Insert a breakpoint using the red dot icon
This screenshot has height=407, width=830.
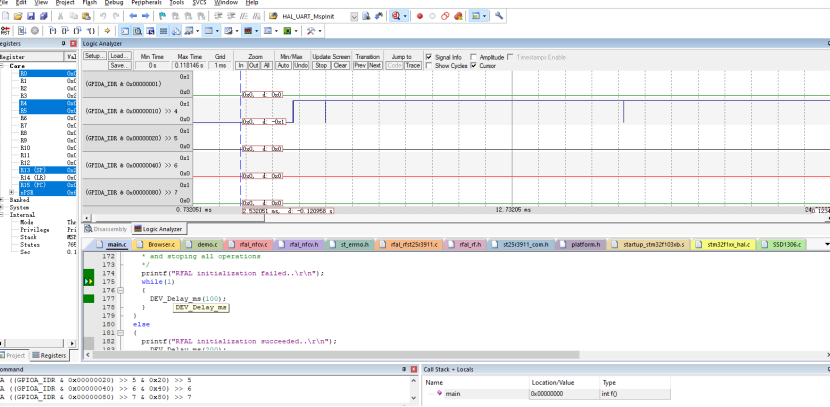pos(420,16)
